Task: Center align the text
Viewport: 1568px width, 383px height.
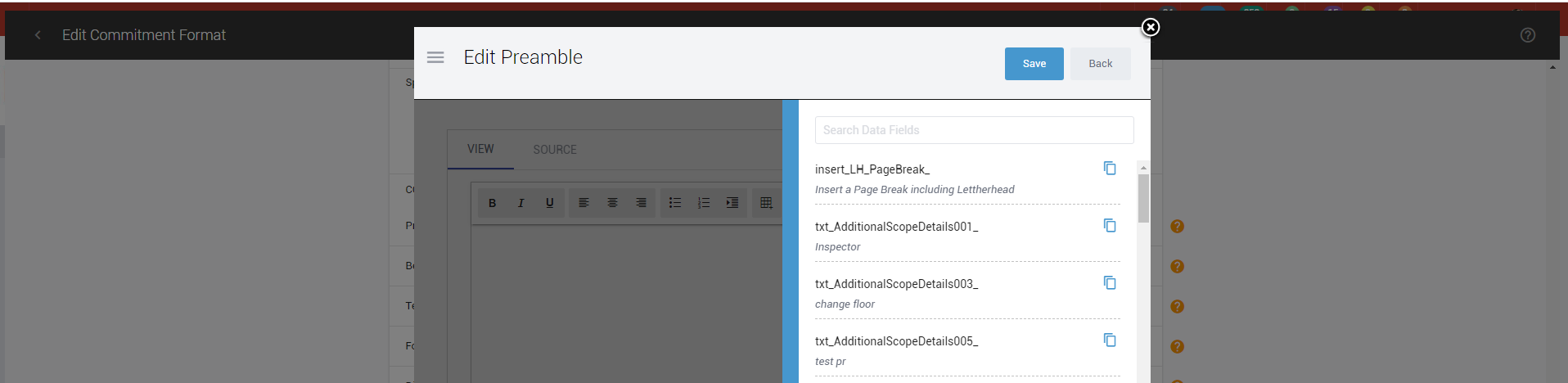Action: (612, 203)
